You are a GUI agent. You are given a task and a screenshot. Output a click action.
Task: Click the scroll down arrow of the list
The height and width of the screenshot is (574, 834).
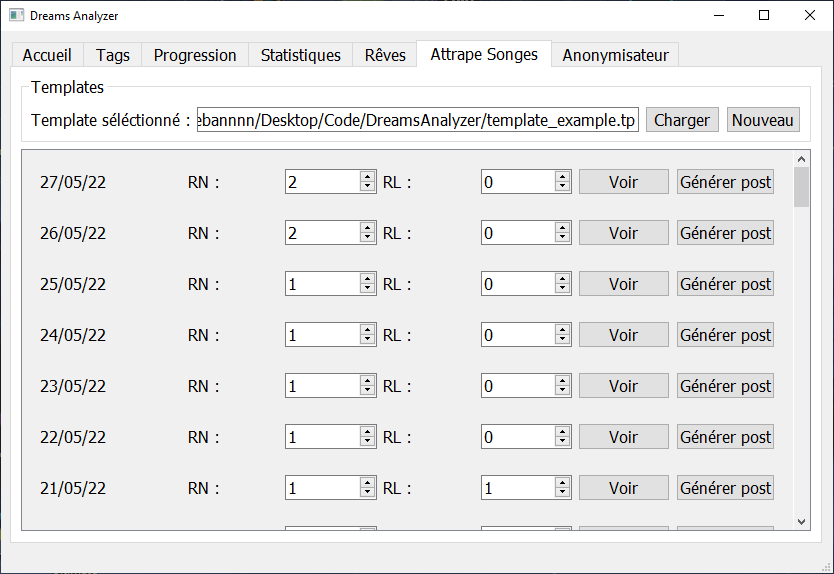(x=801, y=521)
